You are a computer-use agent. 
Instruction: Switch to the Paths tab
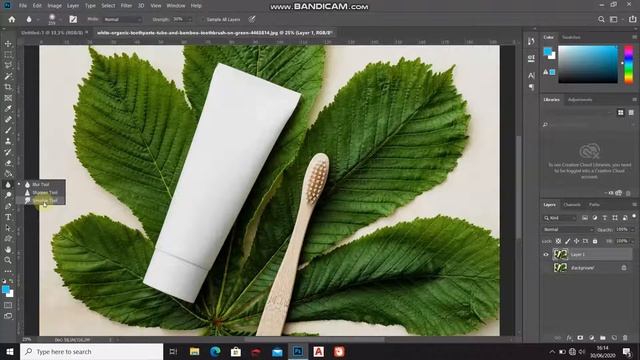tap(594, 204)
